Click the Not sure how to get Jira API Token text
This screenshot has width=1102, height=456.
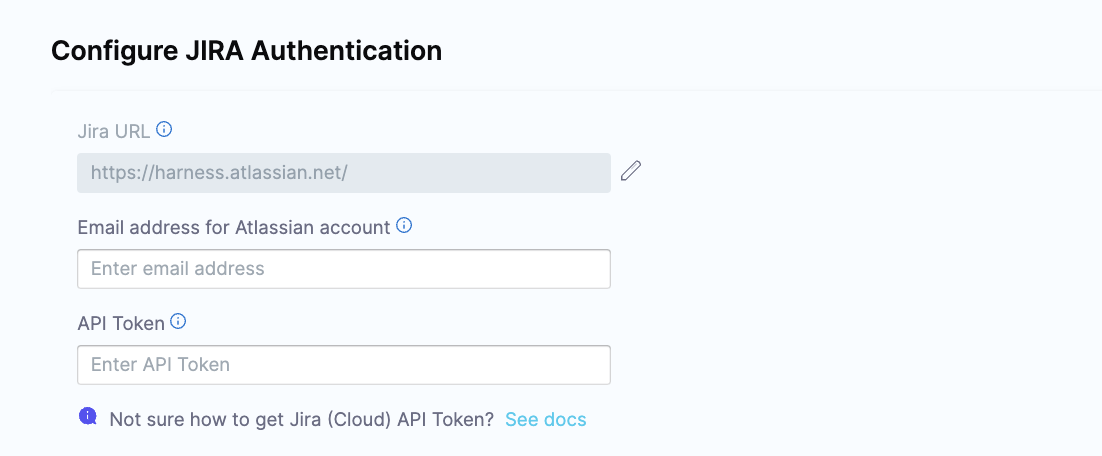point(301,419)
